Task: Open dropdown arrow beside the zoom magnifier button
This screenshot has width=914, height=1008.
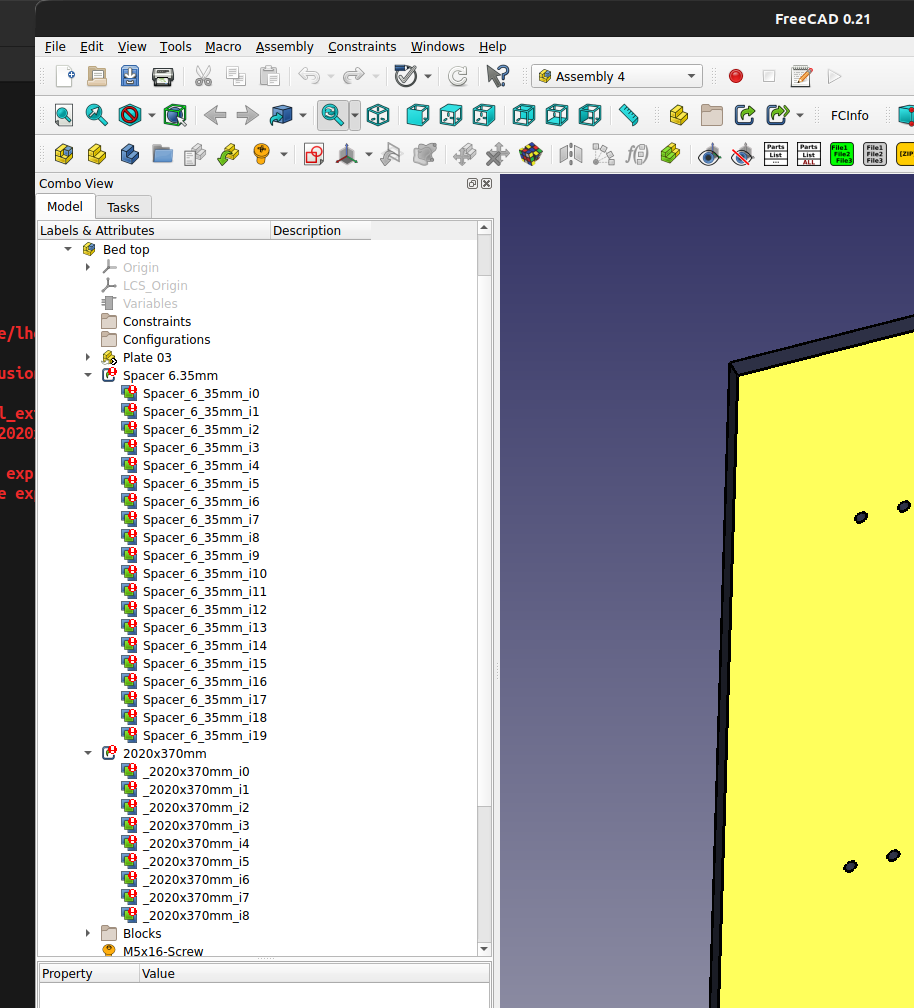Action: click(x=354, y=116)
